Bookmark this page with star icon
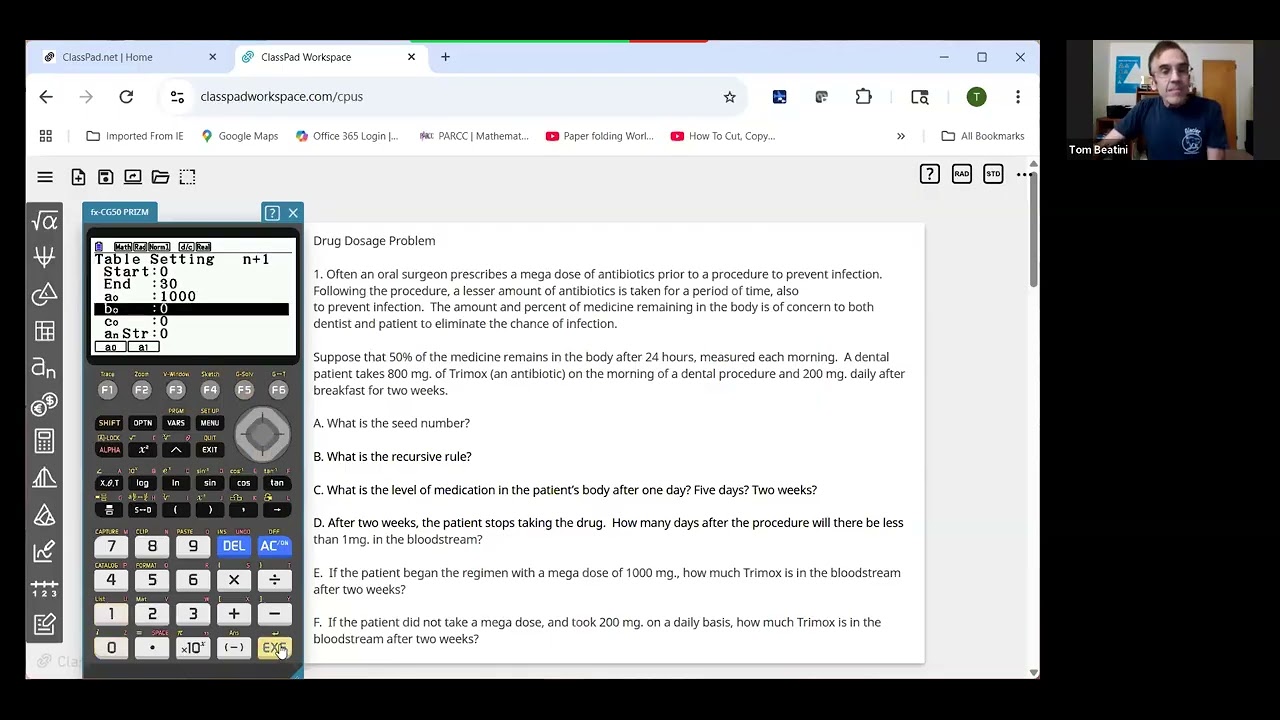 (x=730, y=97)
